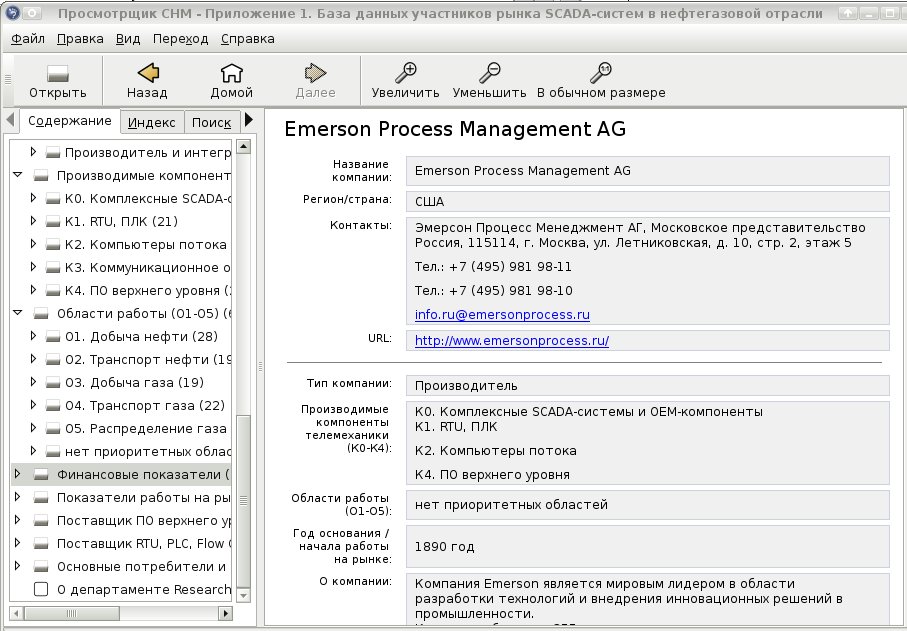Click the tree scrollbar up arrow
Screen dimensions: 907x631
point(244,147)
